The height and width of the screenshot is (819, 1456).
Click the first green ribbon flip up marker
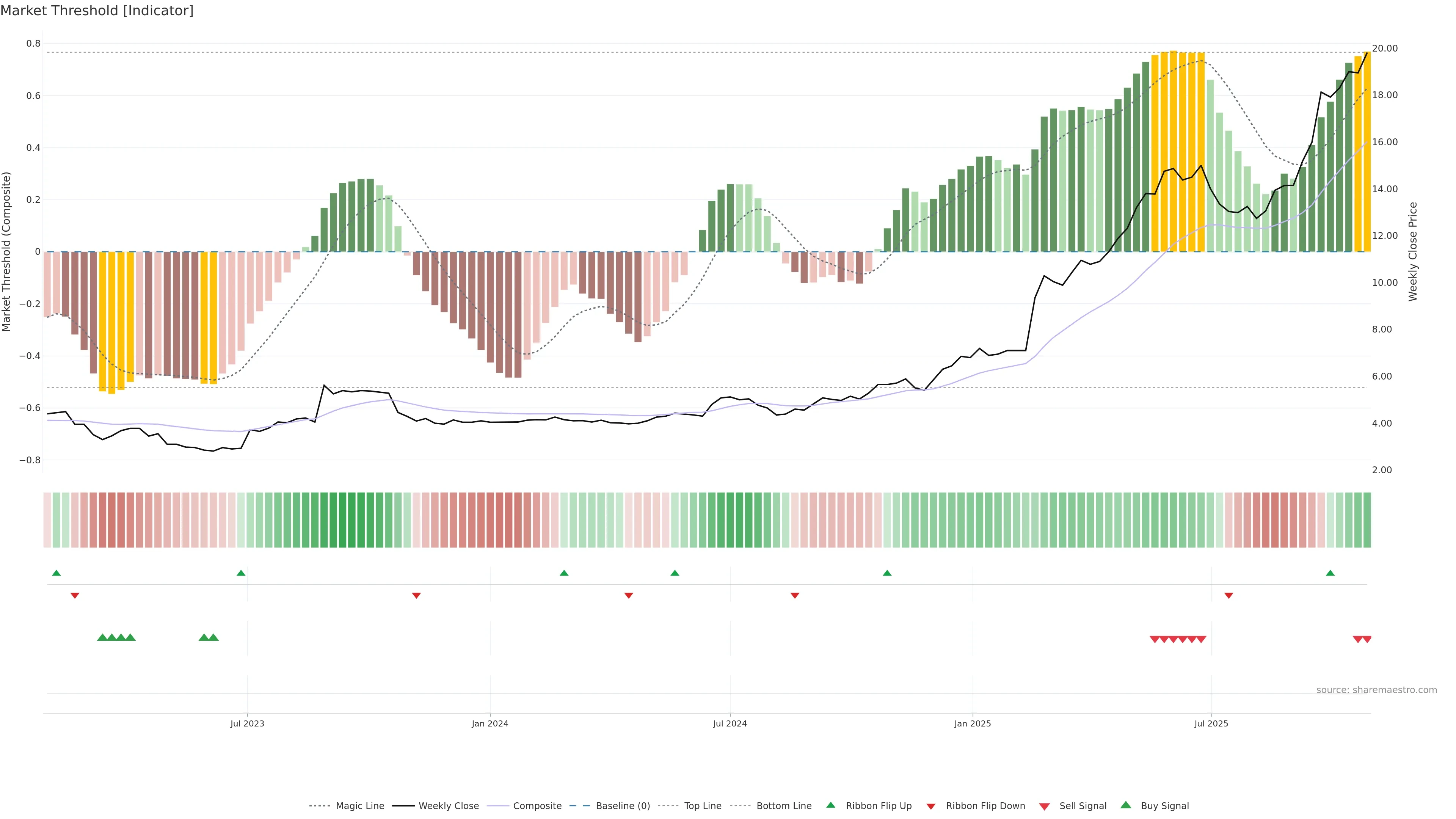tap(56, 573)
